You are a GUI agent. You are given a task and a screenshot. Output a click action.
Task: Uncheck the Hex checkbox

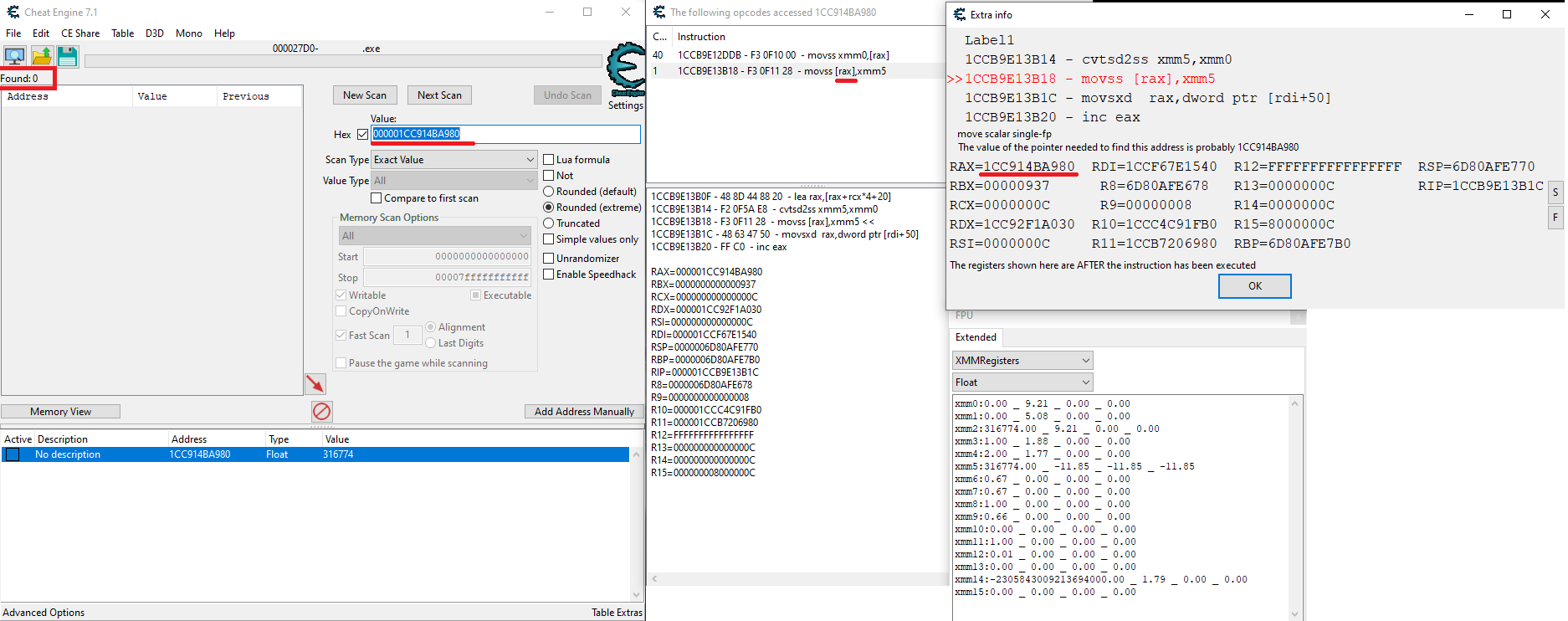coord(362,134)
